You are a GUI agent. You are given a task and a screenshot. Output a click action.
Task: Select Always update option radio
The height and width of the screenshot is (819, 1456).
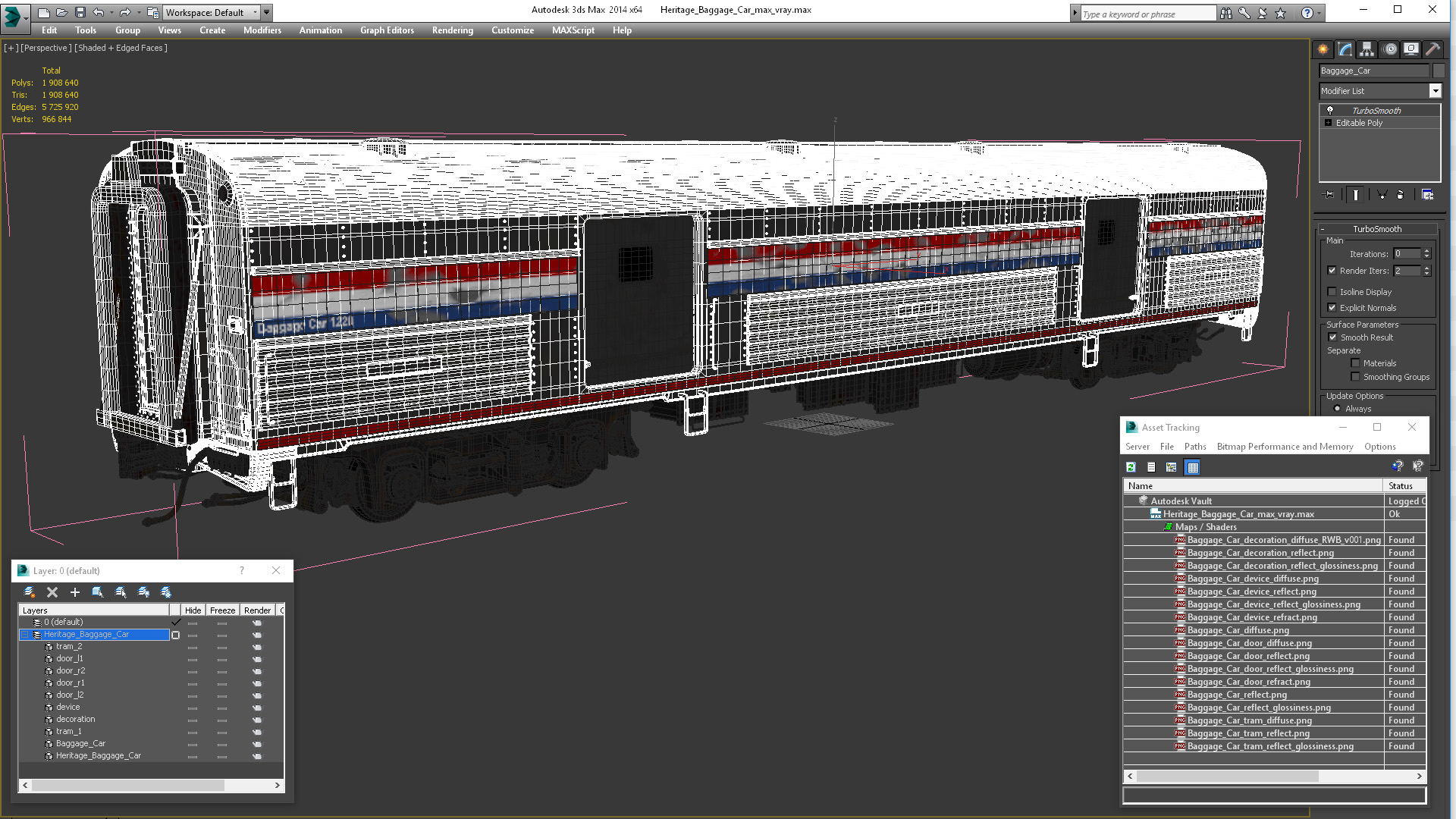pos(1338,409)
